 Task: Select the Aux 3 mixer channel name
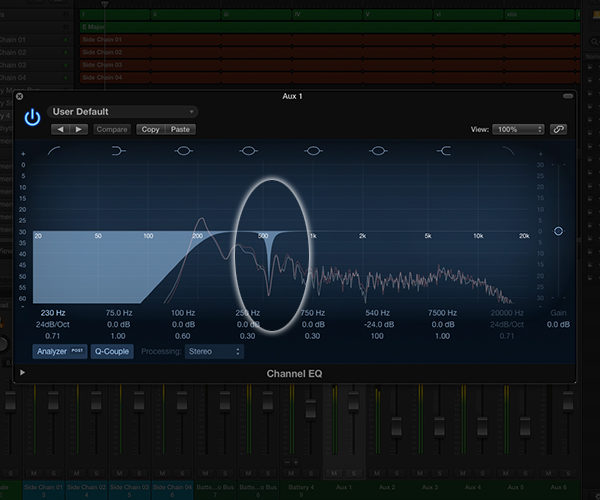430,487
